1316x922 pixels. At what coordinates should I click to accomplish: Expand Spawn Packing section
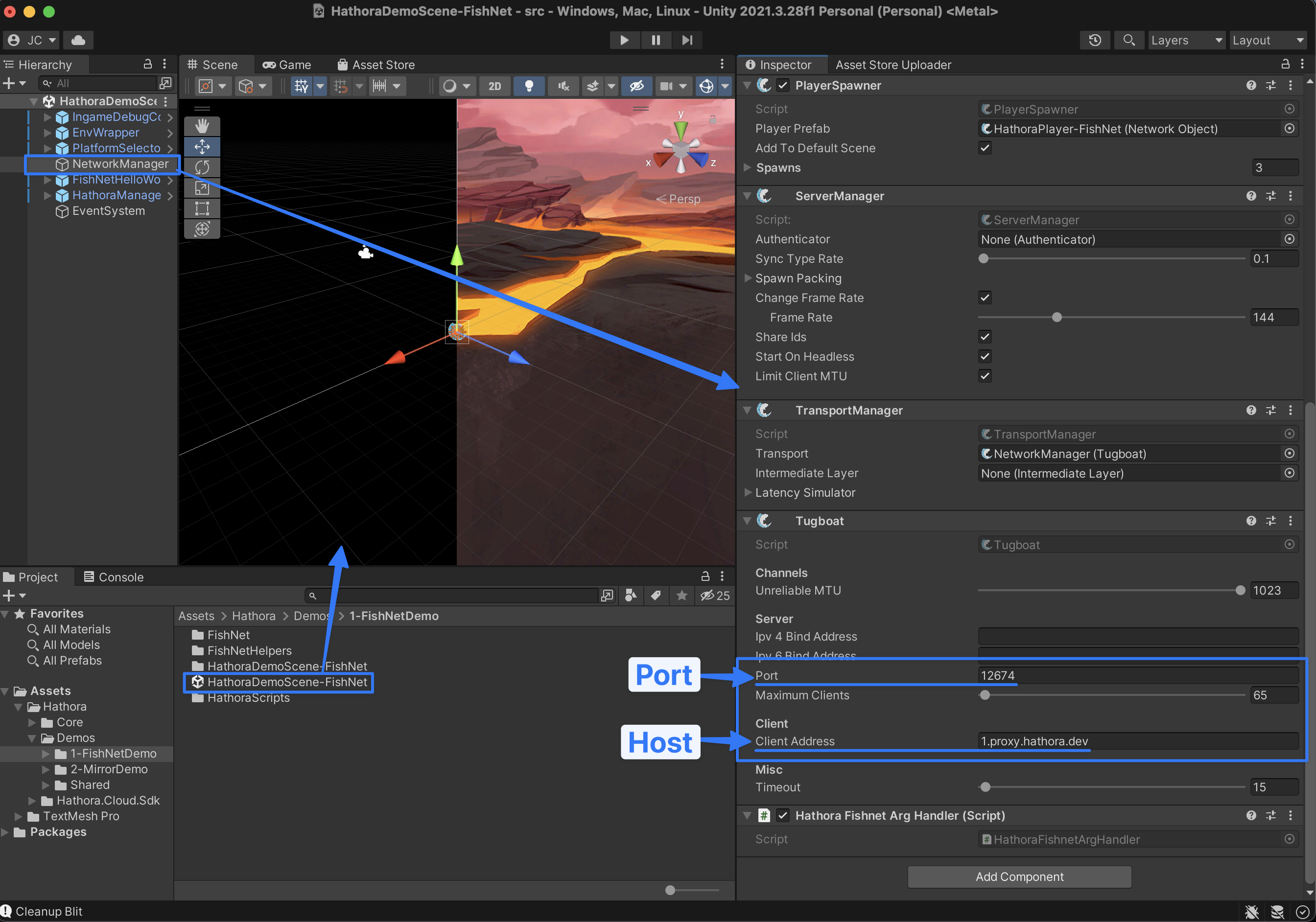748,278
